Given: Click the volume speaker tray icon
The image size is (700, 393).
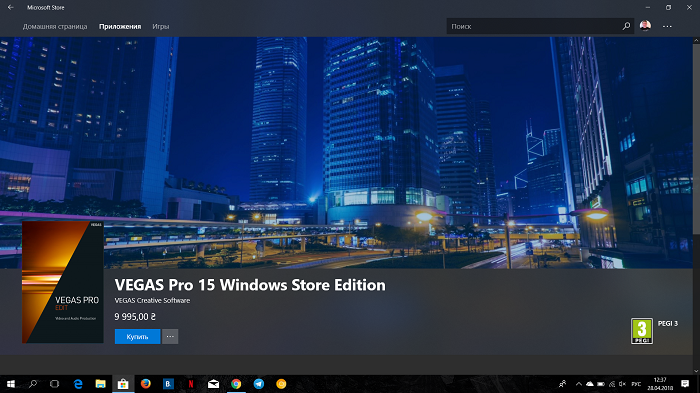Looking at the screenshot, I should tap(623, 384).
